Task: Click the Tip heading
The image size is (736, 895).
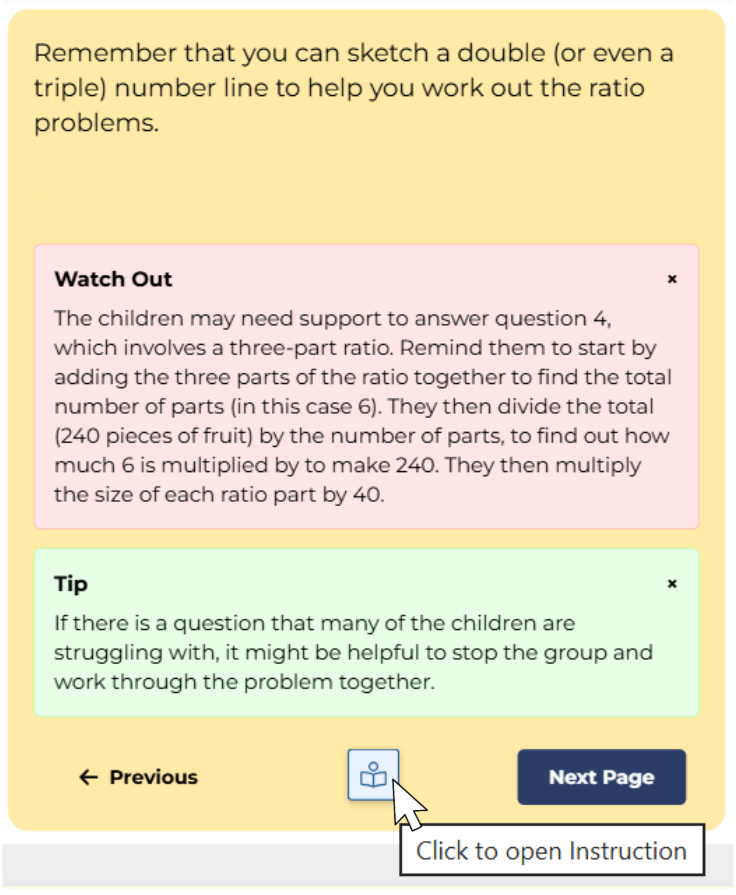Action: coord(71,583)
